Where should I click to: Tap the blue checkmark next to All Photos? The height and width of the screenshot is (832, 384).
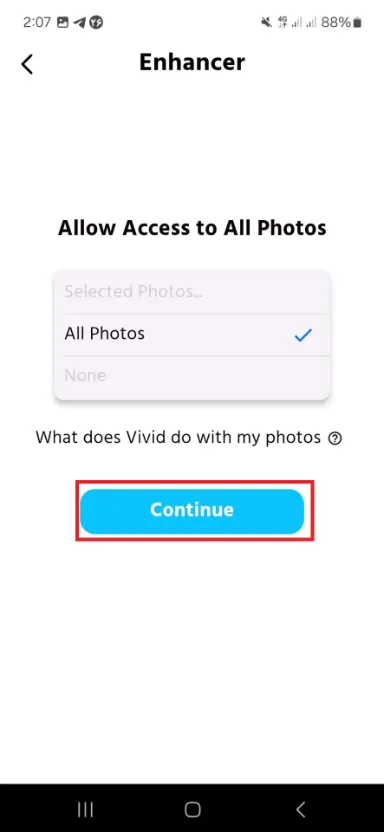(303, 335)
